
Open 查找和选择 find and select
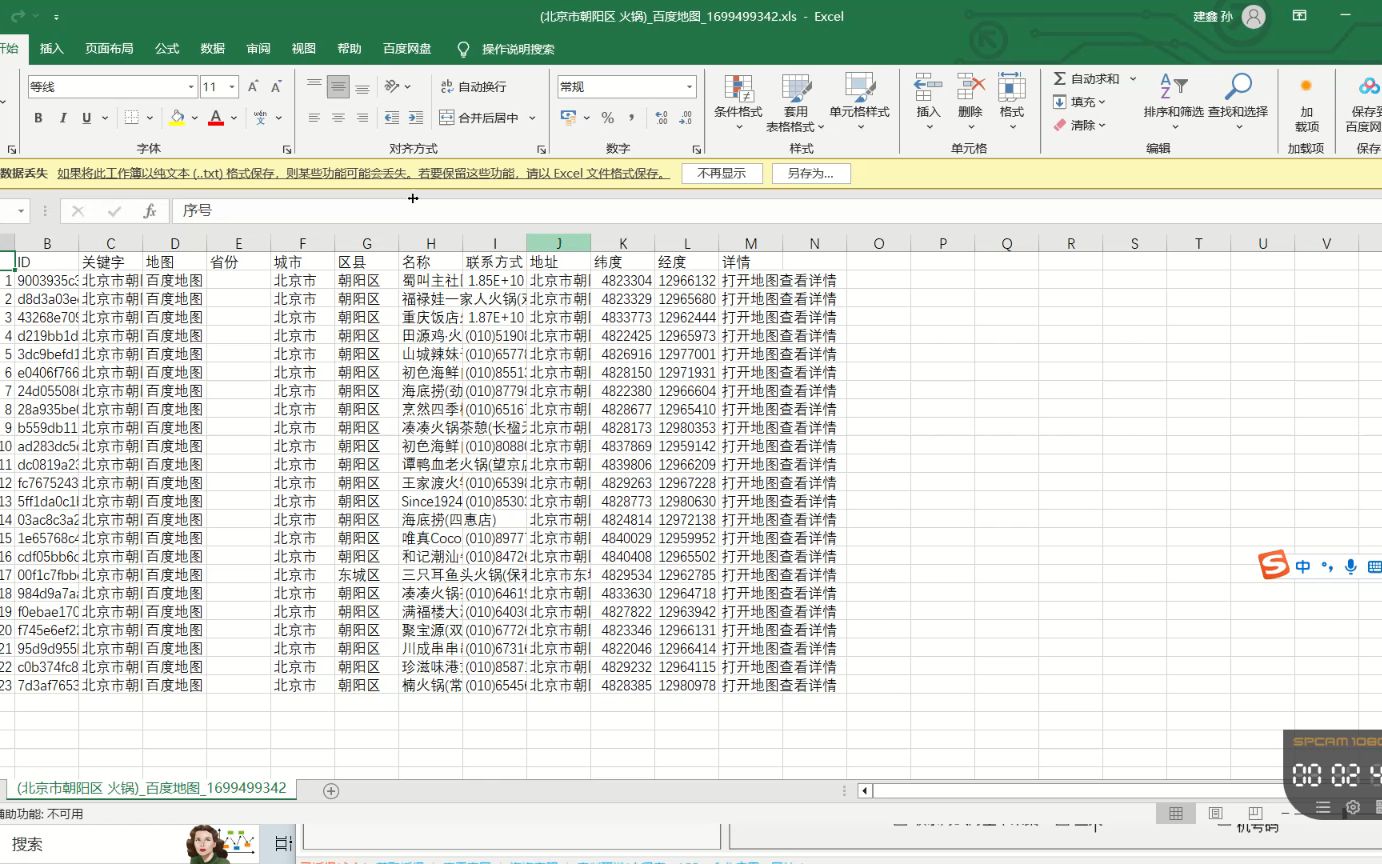pyautogui.click(x=1238, y=103)
